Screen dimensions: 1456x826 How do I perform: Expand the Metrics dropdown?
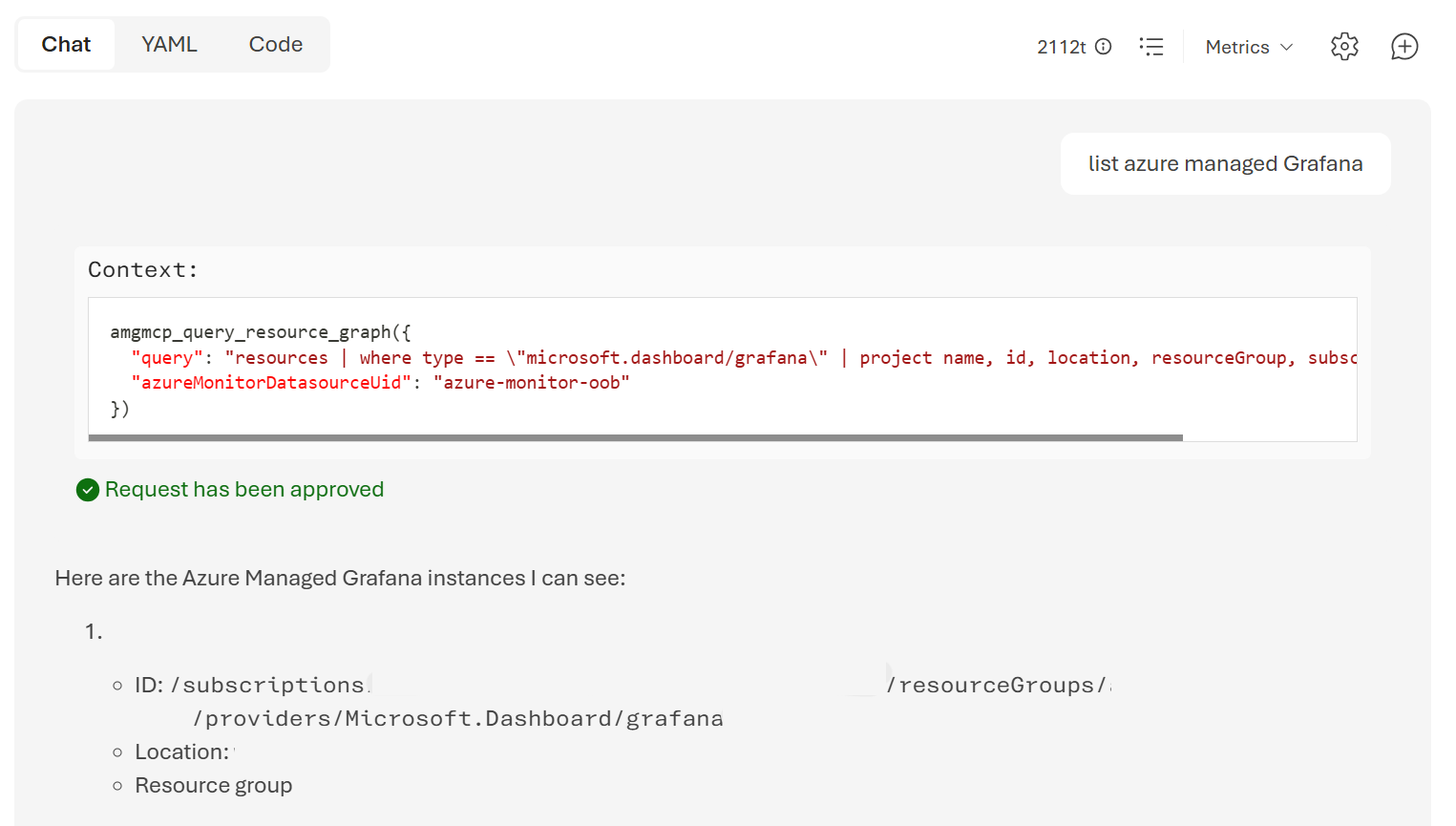point(1249,47)
